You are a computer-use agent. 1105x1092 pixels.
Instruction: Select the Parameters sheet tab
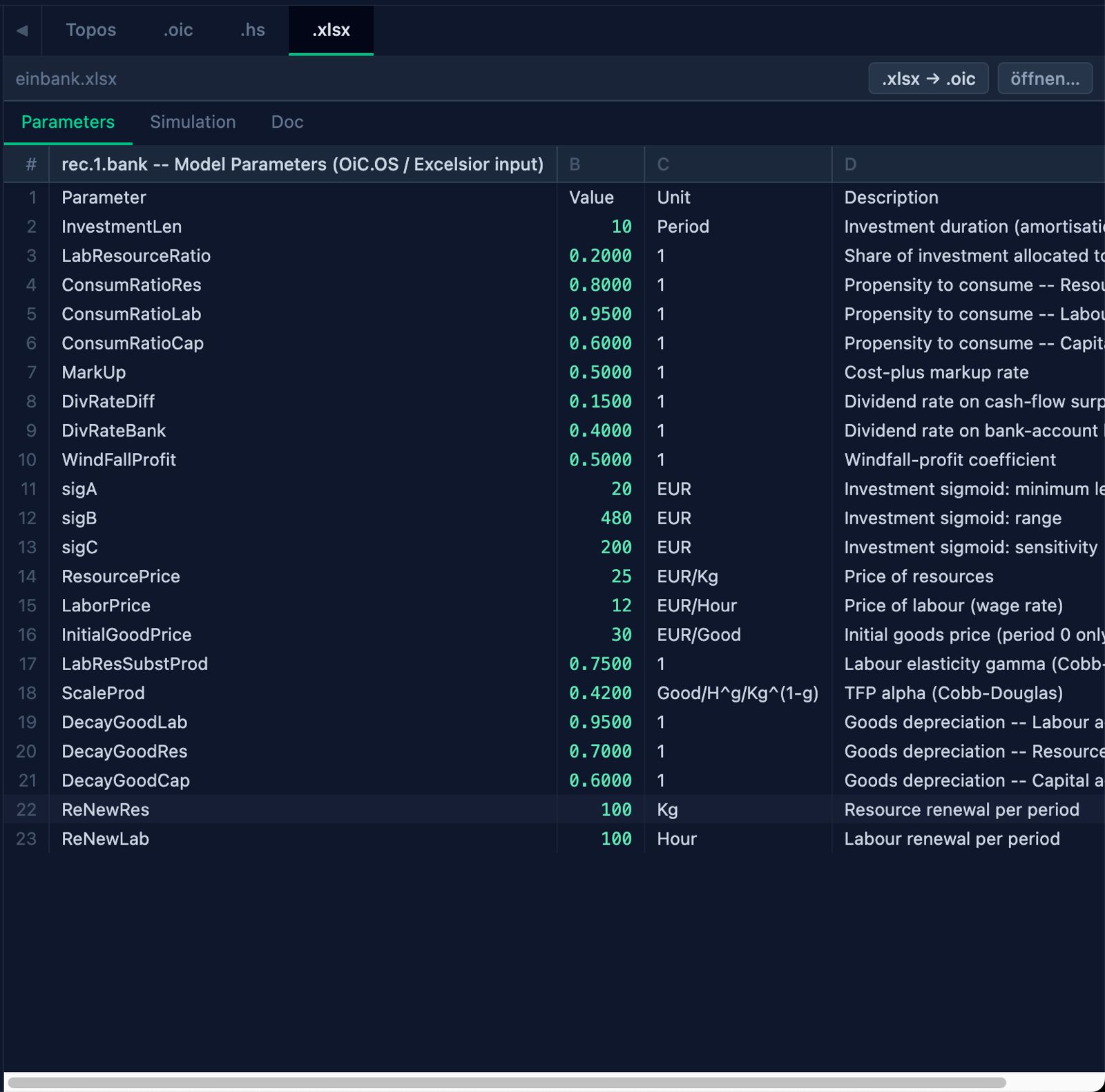pyautogui.click(x=68, y=122)
